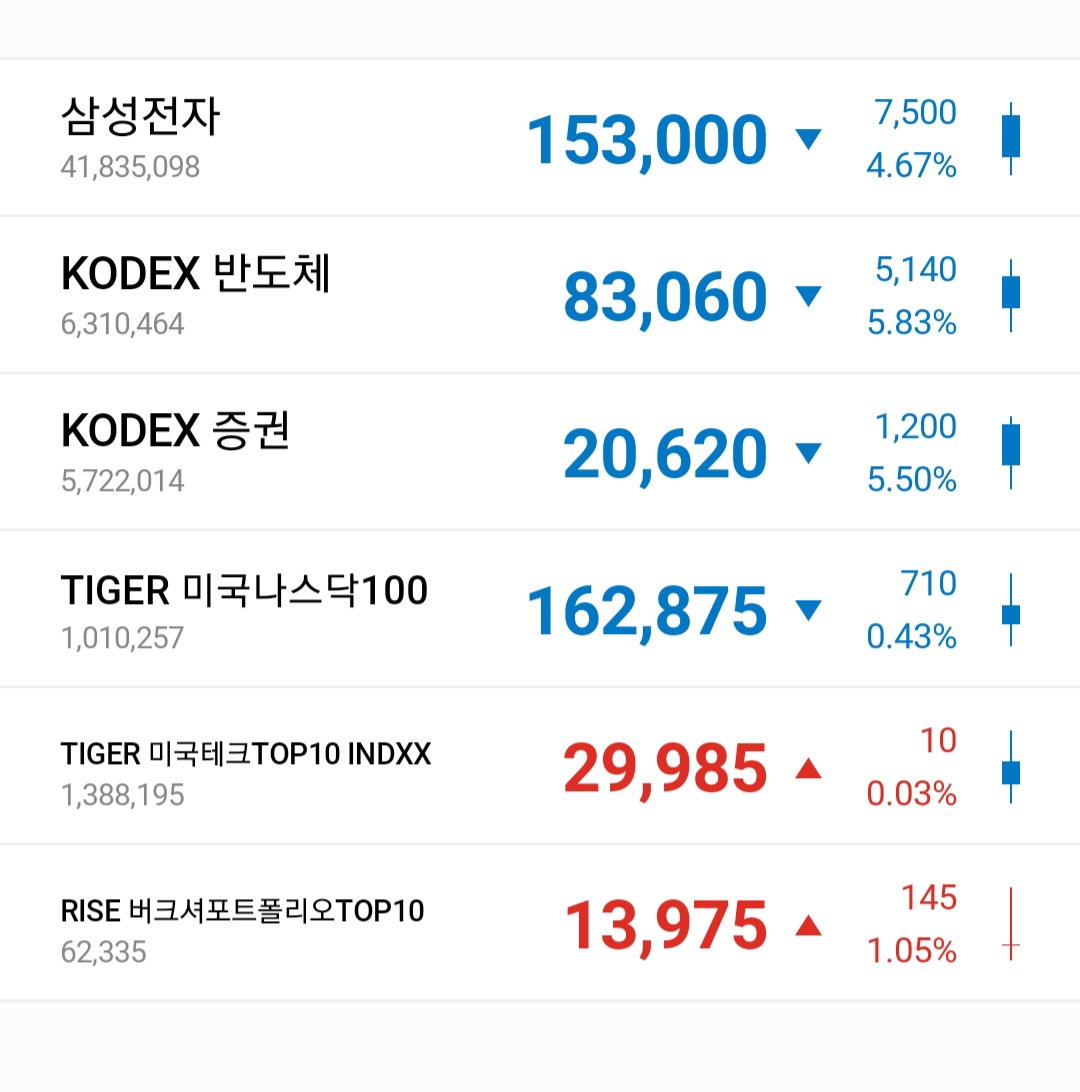Click the 20,620 current price

(665, 454)
